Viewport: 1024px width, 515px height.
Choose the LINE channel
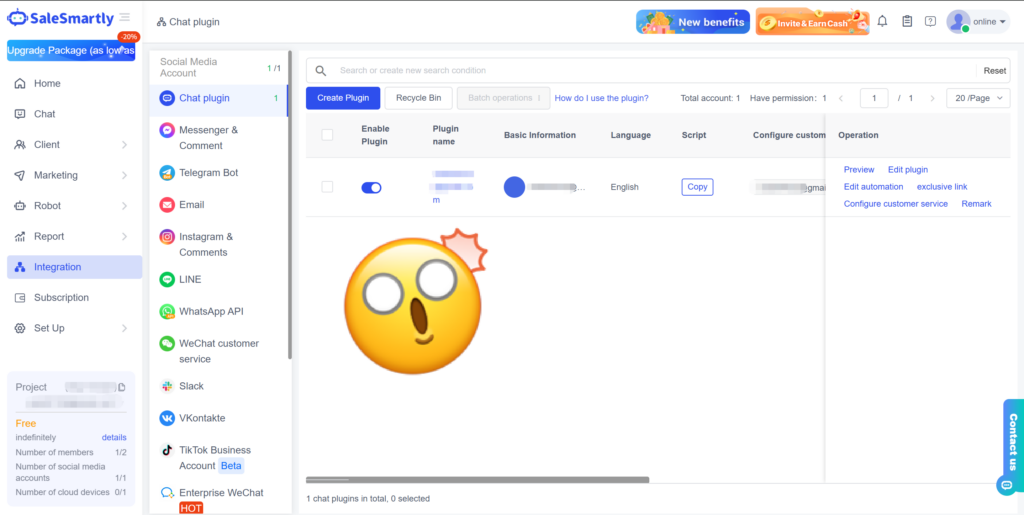click(190, 280)
